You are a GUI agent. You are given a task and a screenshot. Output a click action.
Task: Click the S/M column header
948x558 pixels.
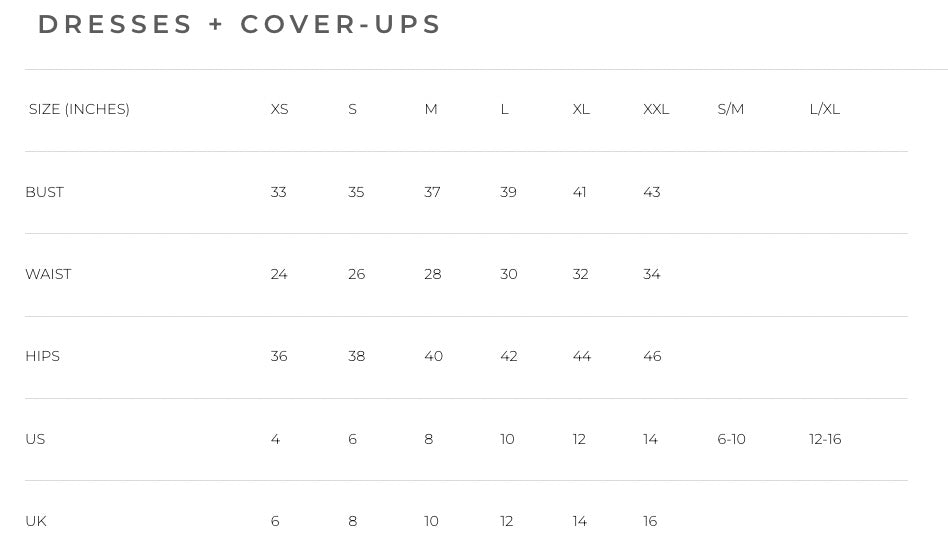pyautogui.click(x=730, y=109)
